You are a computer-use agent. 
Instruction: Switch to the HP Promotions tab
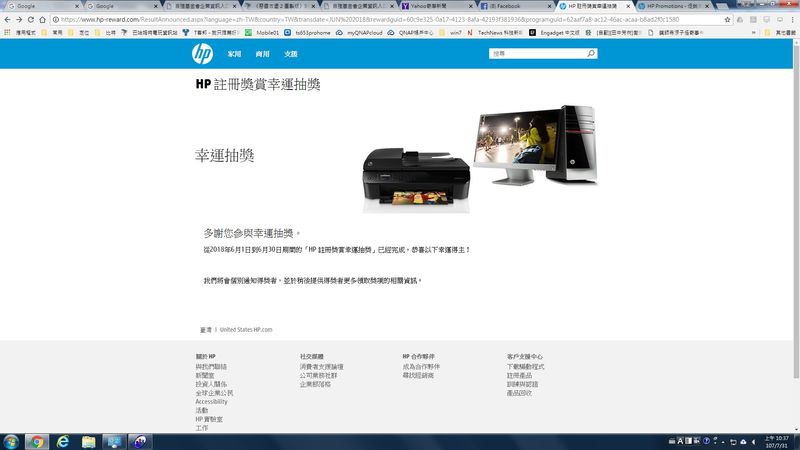pos(673,6)
